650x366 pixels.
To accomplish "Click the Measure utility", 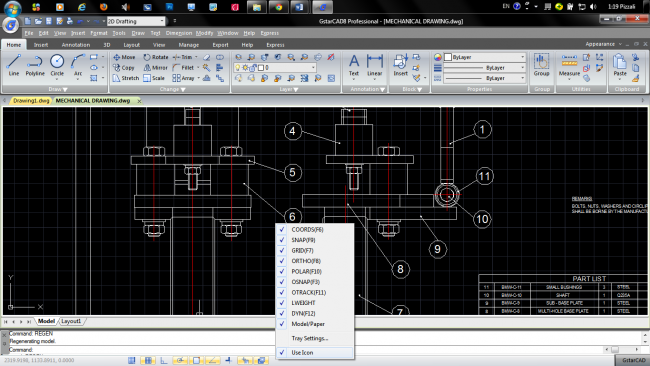I will coord(569,65).
